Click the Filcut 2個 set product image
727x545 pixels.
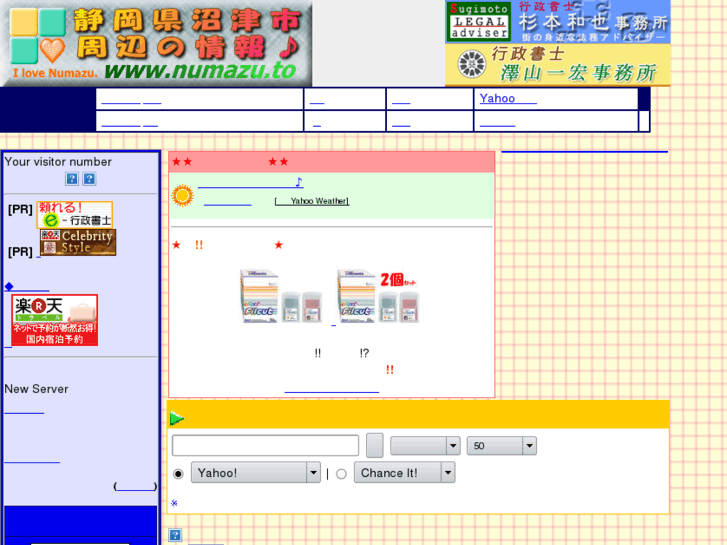click(x=378, y=296)
